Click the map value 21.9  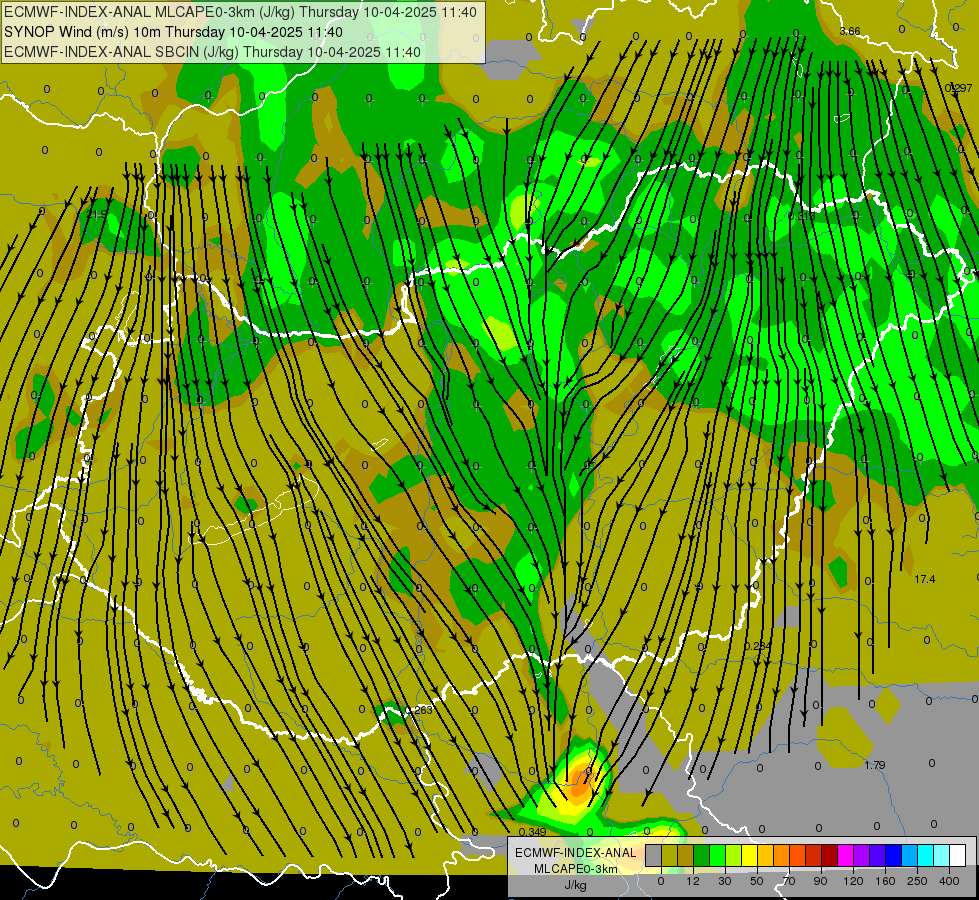[x=97, y=215]
